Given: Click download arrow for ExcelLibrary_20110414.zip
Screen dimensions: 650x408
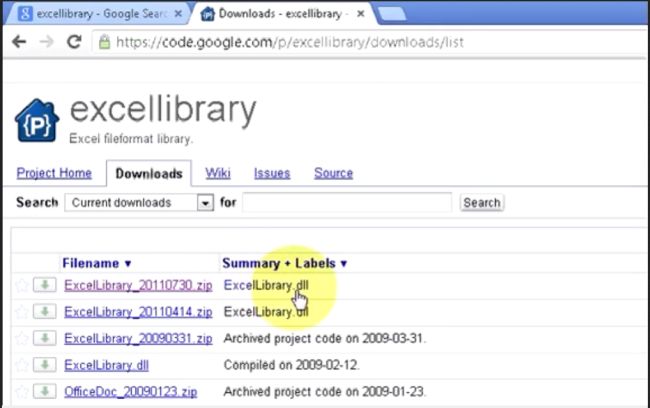Looking at the screenshot, I should 44,311.
